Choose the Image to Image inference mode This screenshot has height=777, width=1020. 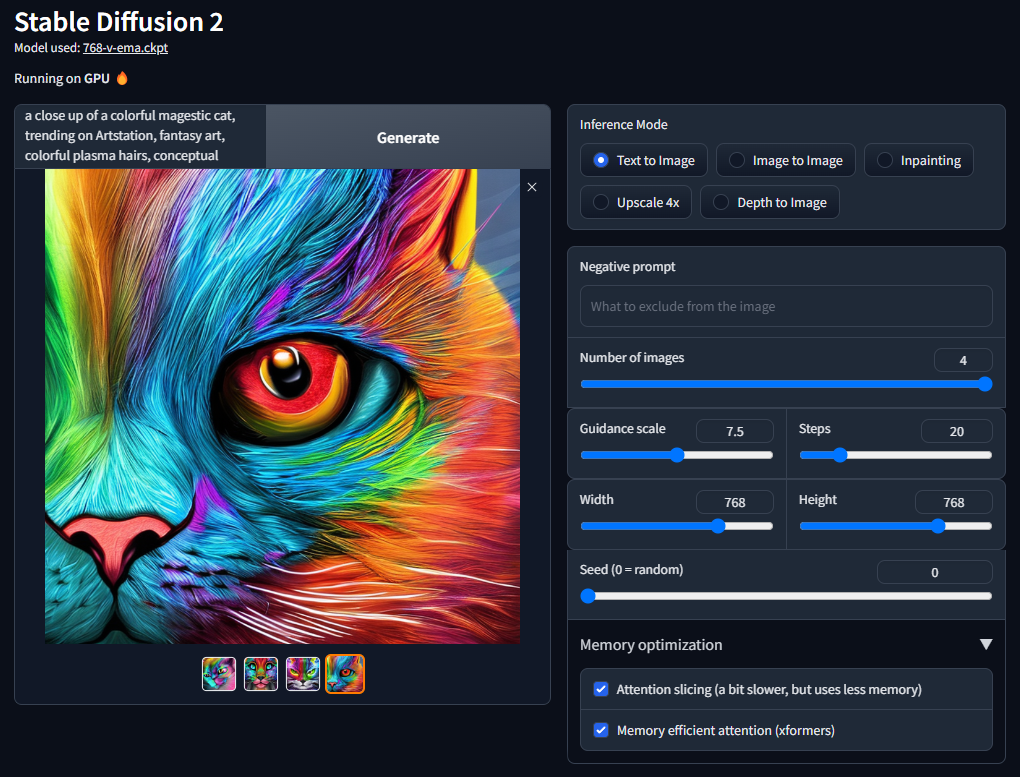[785, 160]
